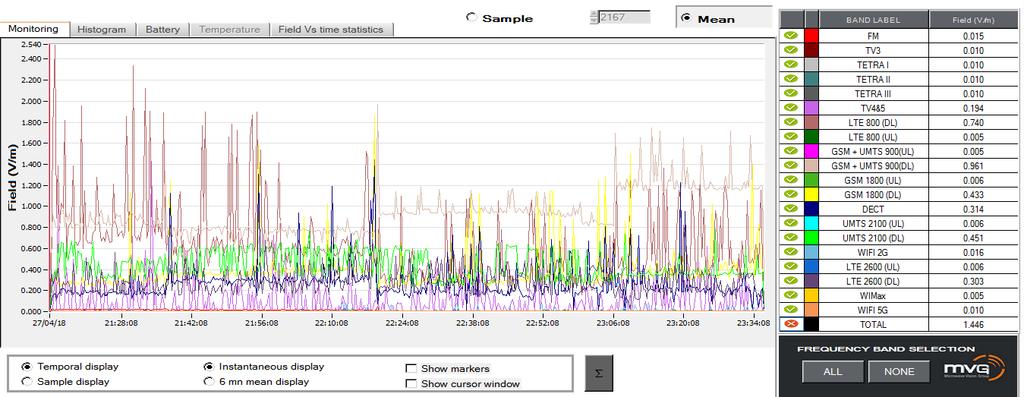Toggle the check icon for GSM 1800 (DL)
The width and height of the screenshot is (1024, 397).
[x=791, y=195]
